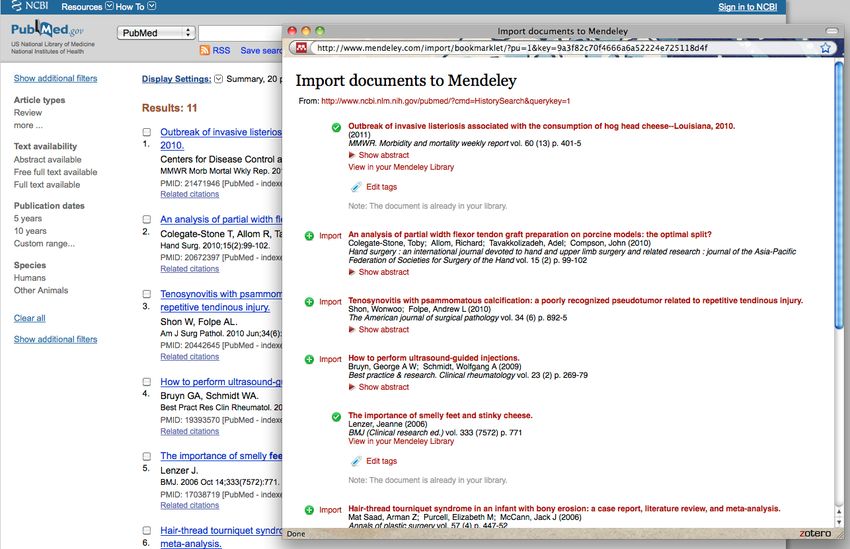850x549 pixels.
Task: Check the box for result 5 smelly feet
Action: [147, 456]
